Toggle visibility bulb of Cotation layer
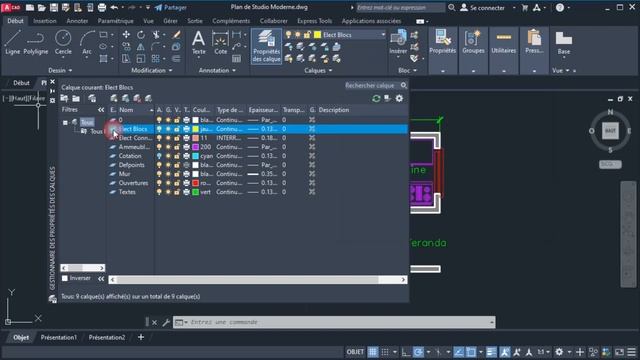640x360 pixels. 159,156
